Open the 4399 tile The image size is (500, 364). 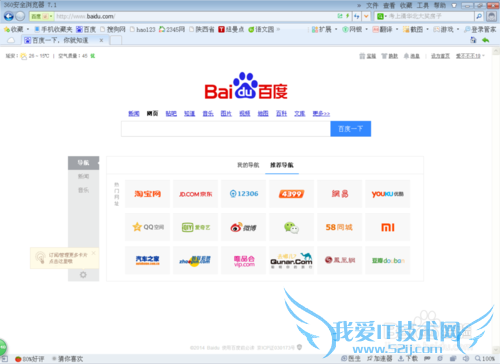291,194
